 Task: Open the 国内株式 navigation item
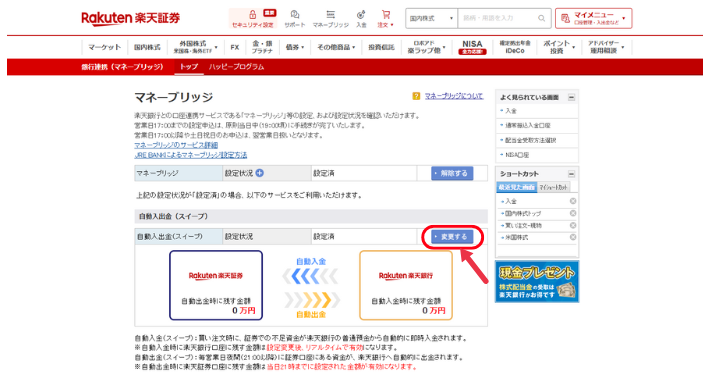click(x=147, y=47)
